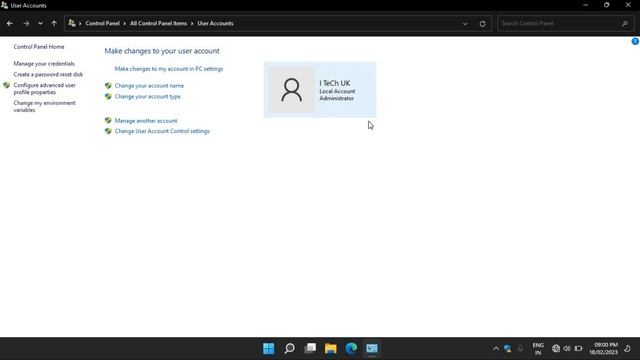The width and height of the screenshot is (640, 360).
Task: Select All Control Panel Items breadcrumb
Action: coord(158,23)
